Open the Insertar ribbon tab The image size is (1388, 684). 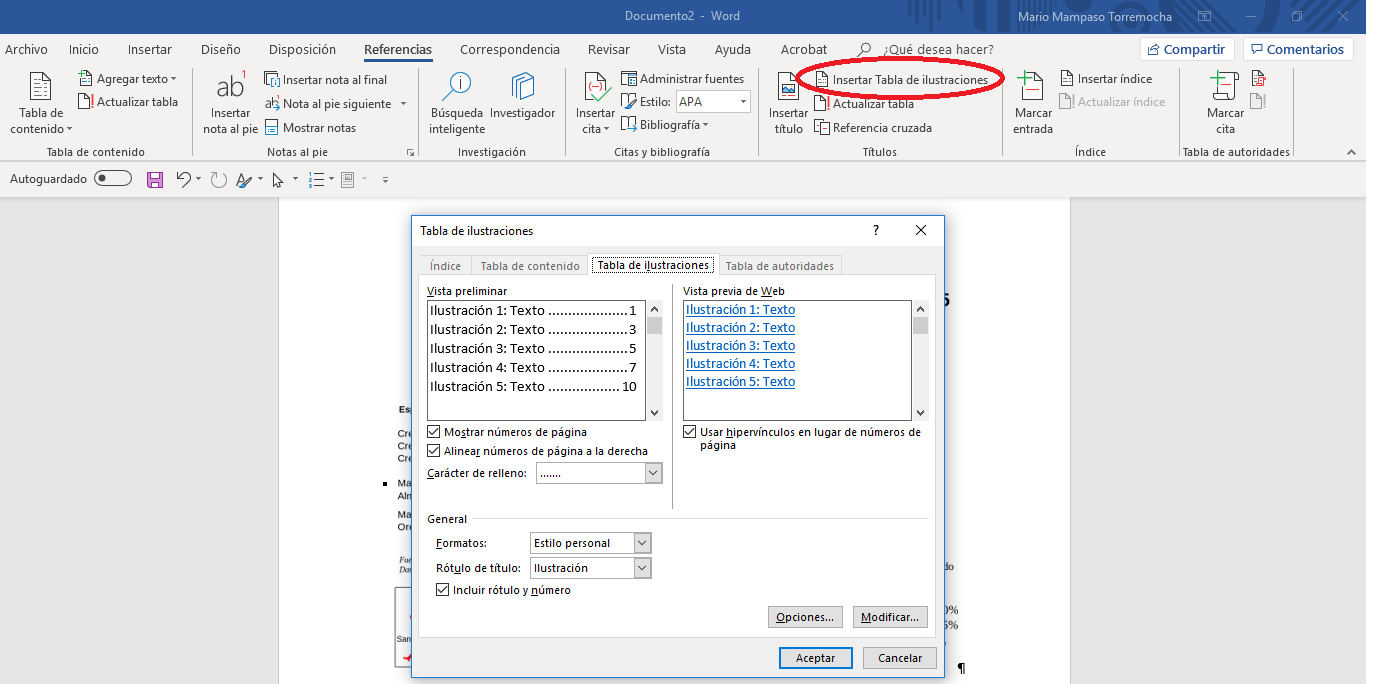coord(150,49)
